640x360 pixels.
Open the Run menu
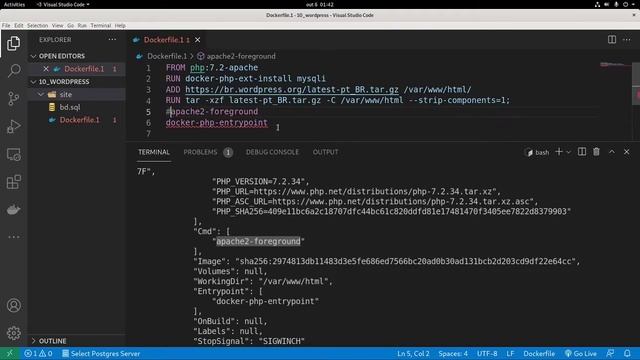pos(82,25)
